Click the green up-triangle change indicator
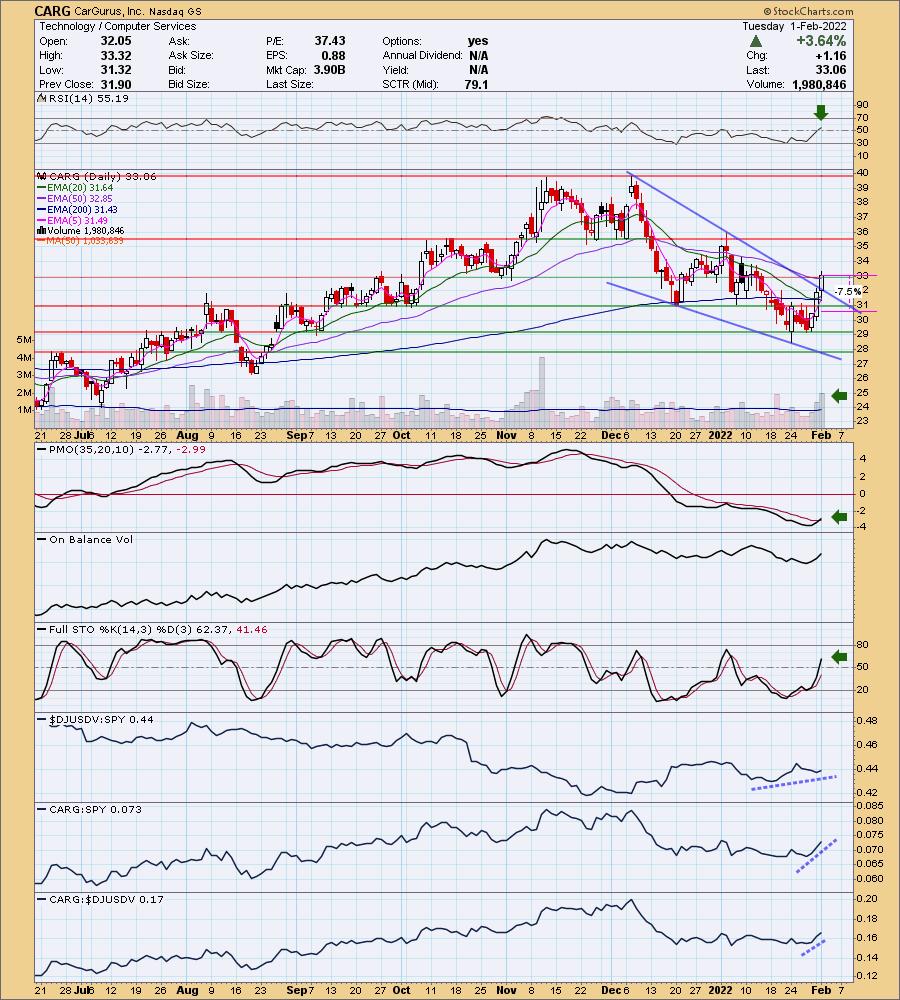This screenshot has height=1000, width=900. [755, 41]
